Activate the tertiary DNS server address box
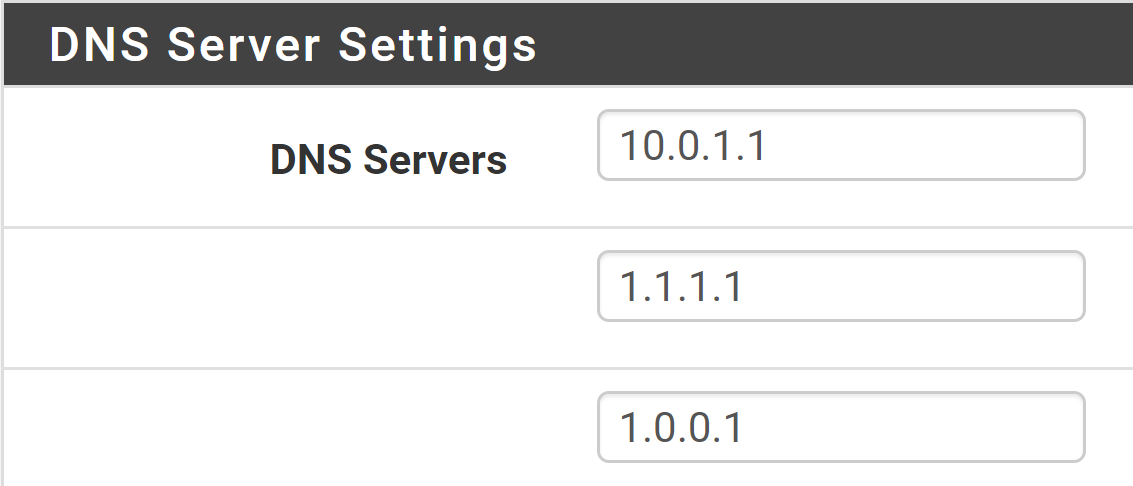The image size is (1133, 486). tap(841, 427)
